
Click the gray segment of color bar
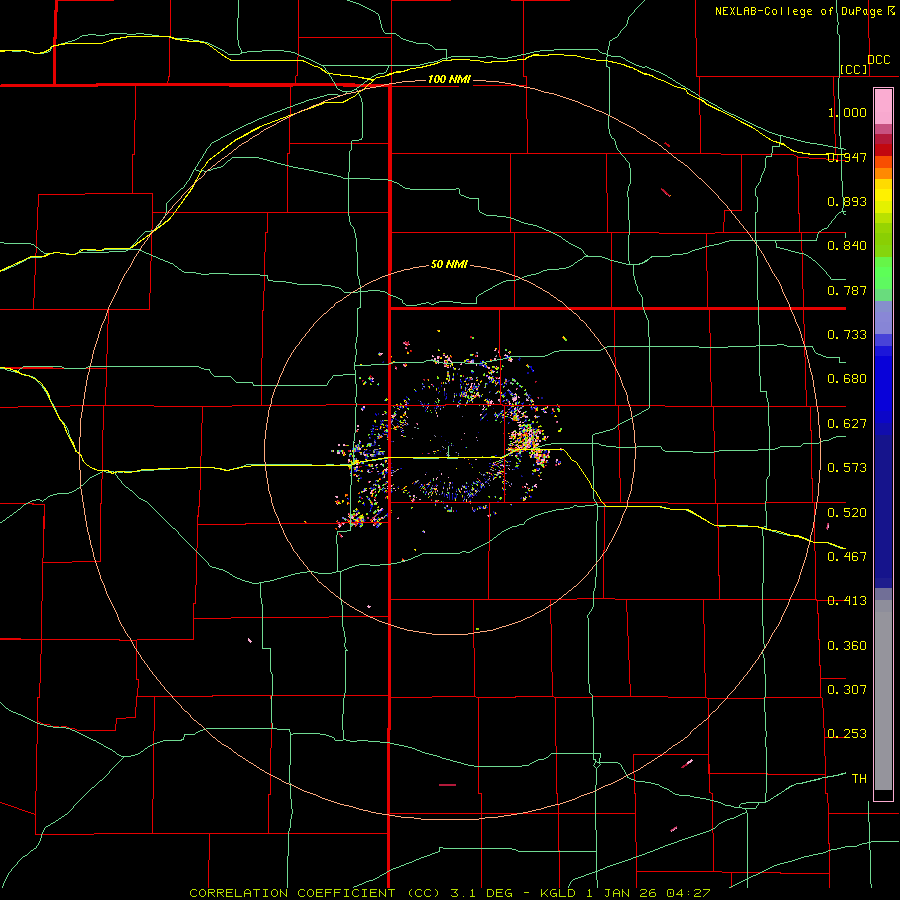(x=883, y=695)
